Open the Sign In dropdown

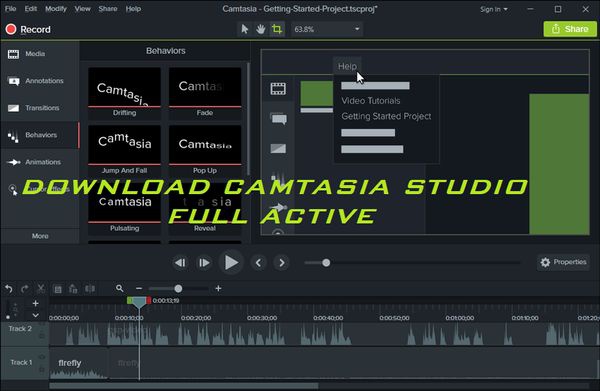tap(494, 9)
